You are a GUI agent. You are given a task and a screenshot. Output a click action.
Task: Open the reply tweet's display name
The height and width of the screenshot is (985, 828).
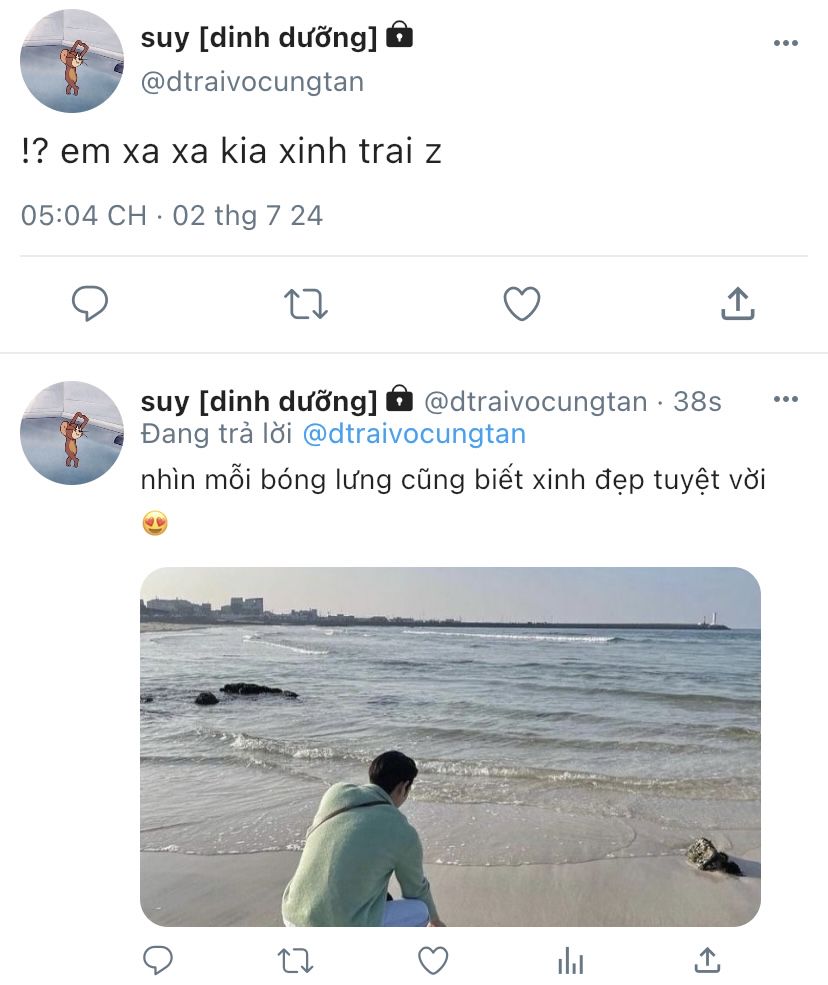point(259,401)
